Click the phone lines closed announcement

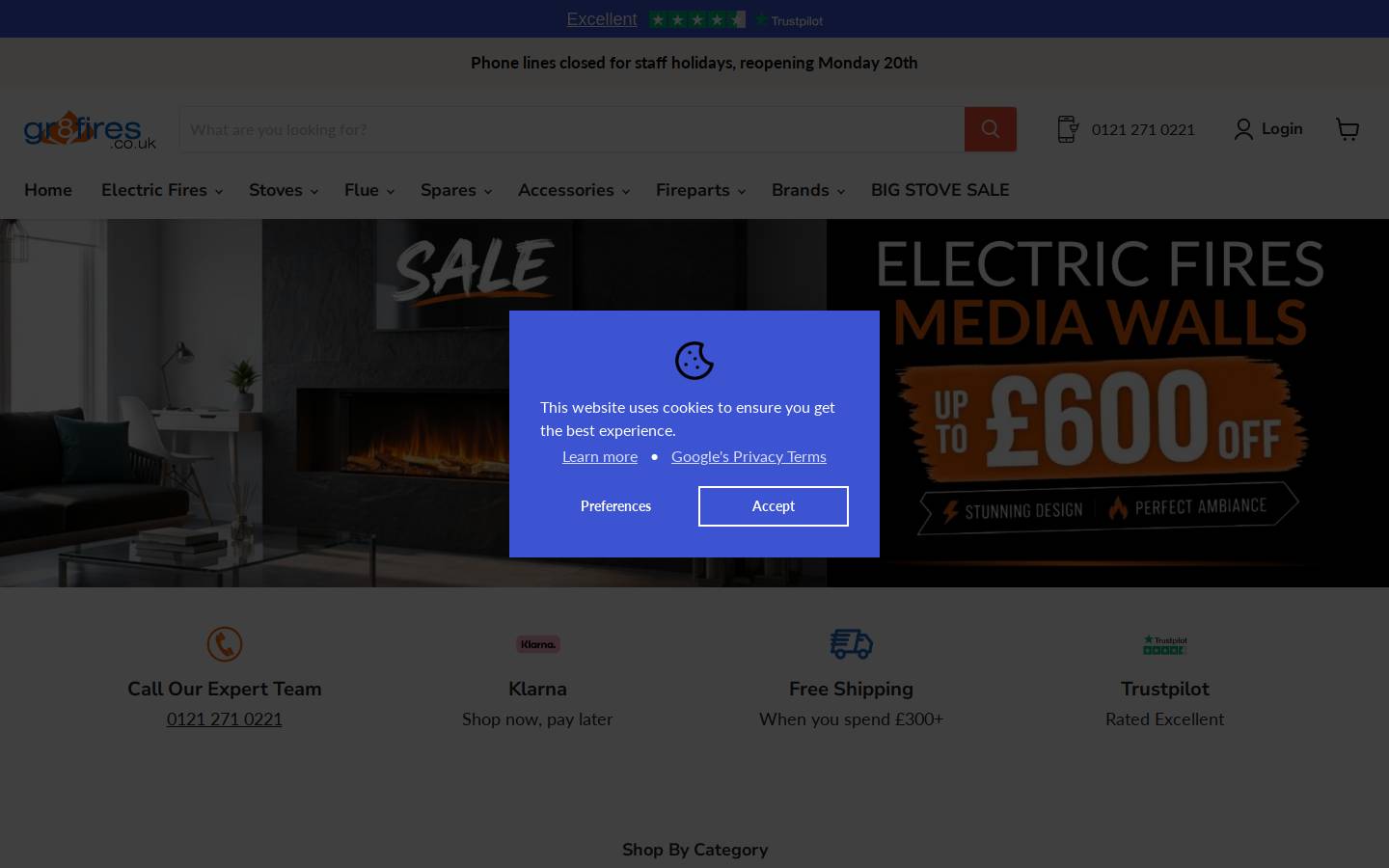(x=694, y=63)
